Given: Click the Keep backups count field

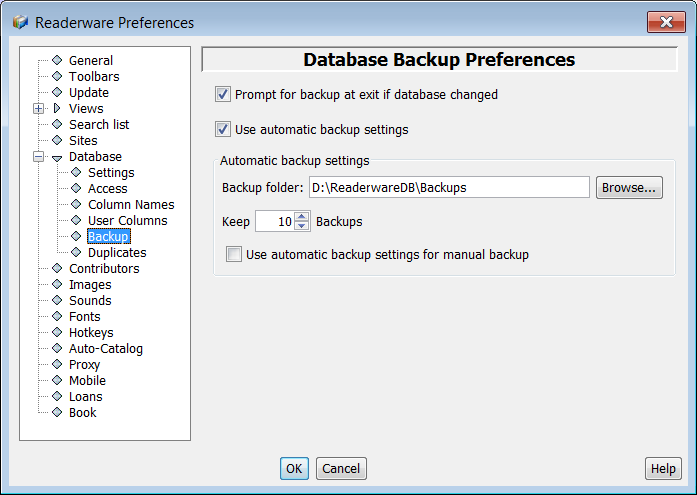Looking at the screenshot, I should (275, 221).
